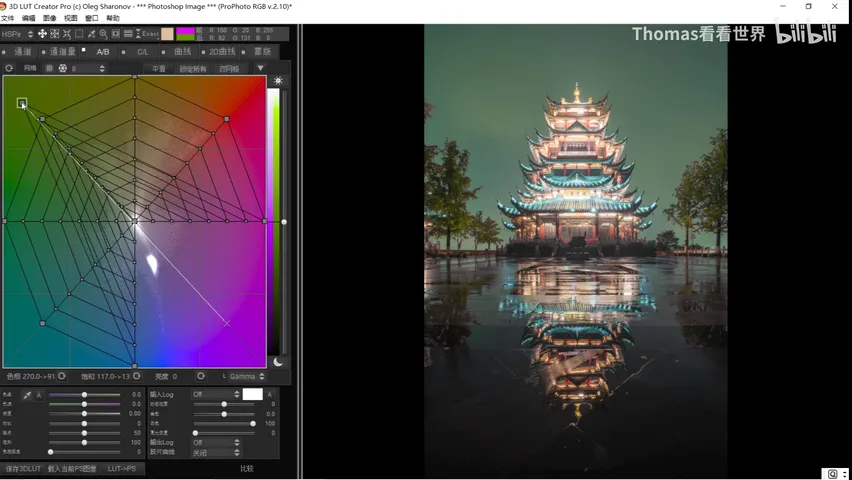Select the move (four-arrow) tool

coord(42,34)
